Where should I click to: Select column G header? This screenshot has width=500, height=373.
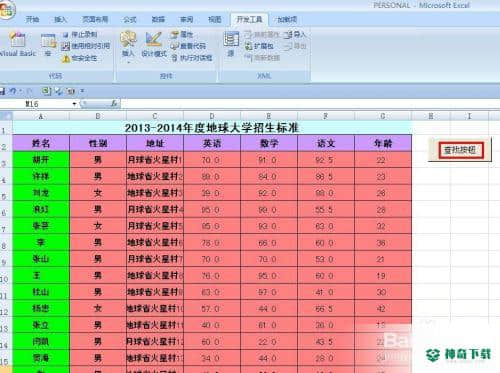coord(383,116)
